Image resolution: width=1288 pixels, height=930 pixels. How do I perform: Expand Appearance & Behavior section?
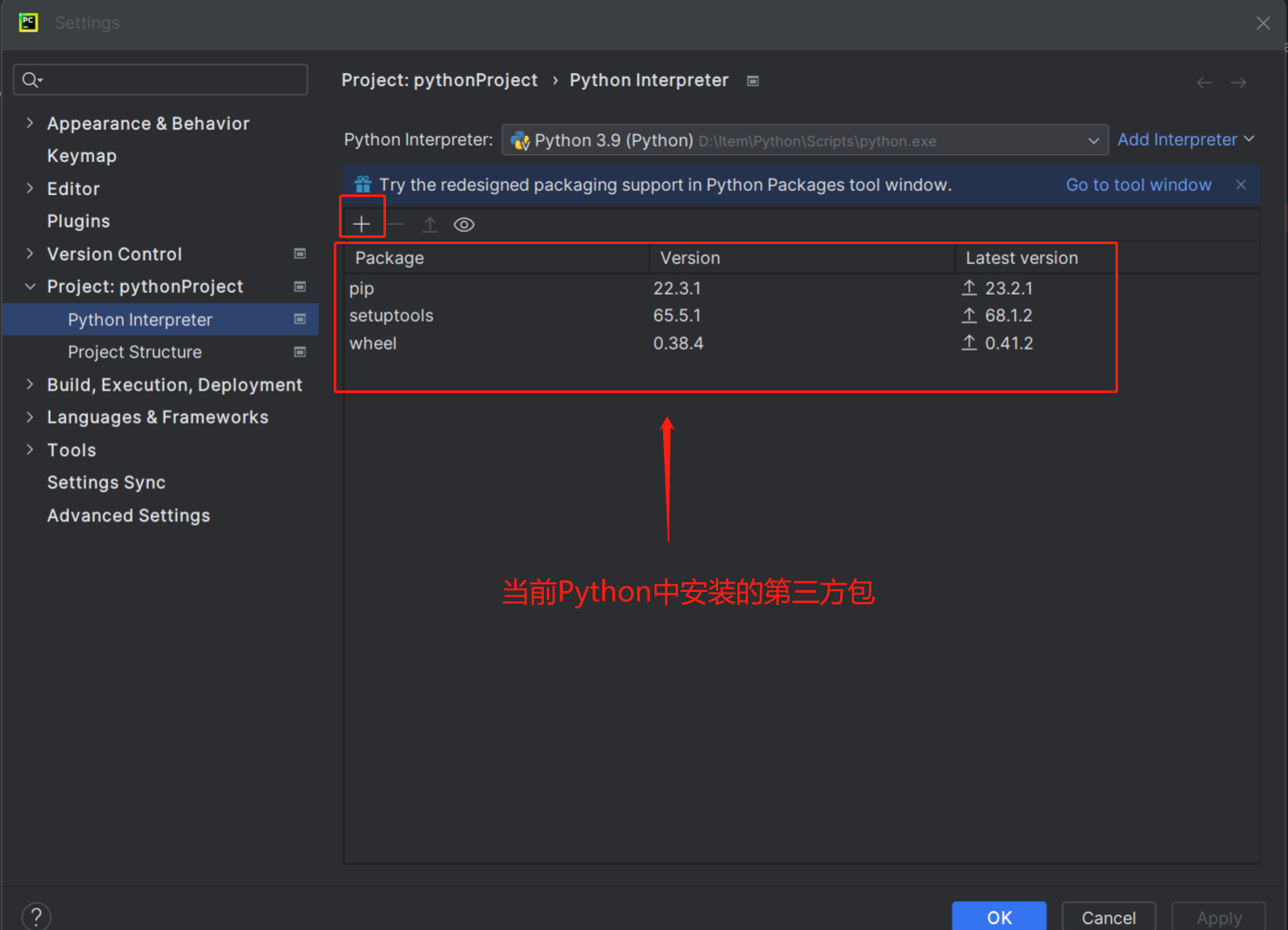point(30,123)
